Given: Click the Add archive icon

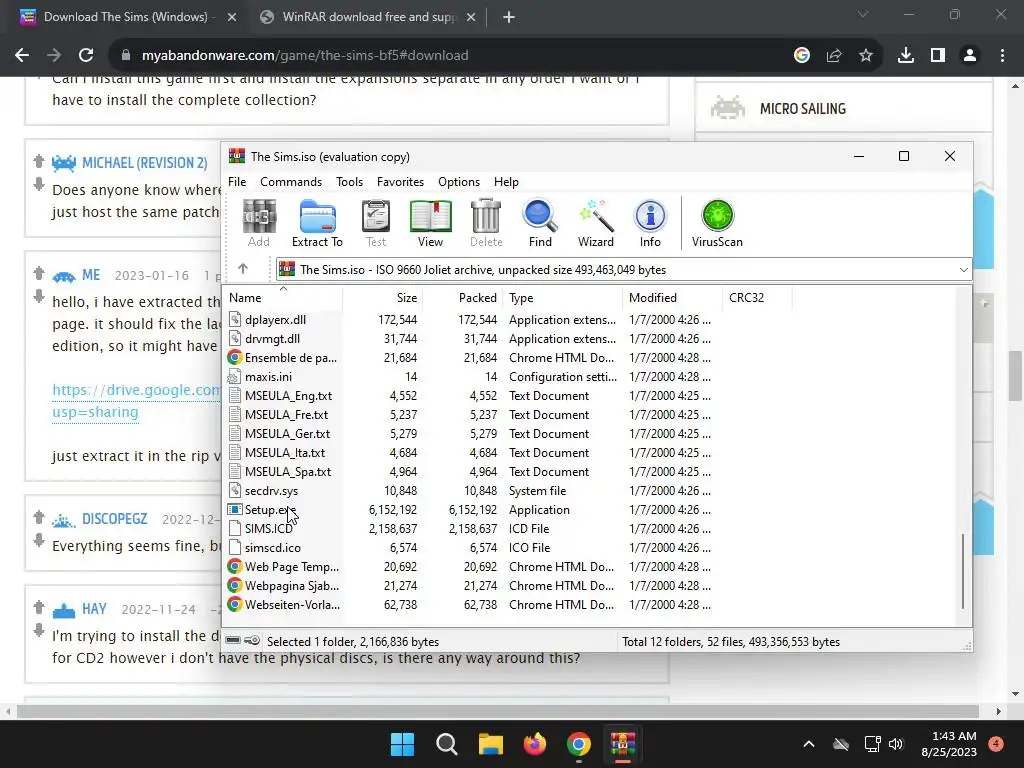Looking at the screenshot, I should pos(259,223).
